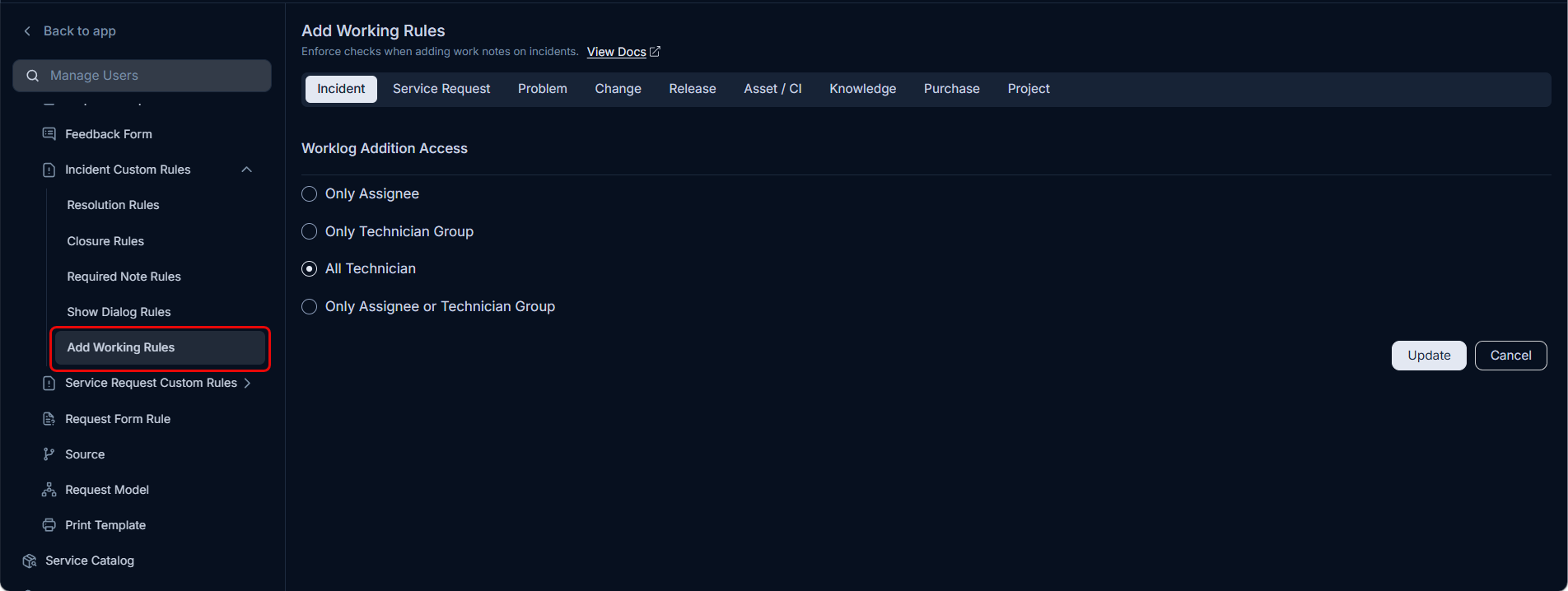1568x591 pixels.
Task: Open the Asset / CI tab
Action: [772, 89]
